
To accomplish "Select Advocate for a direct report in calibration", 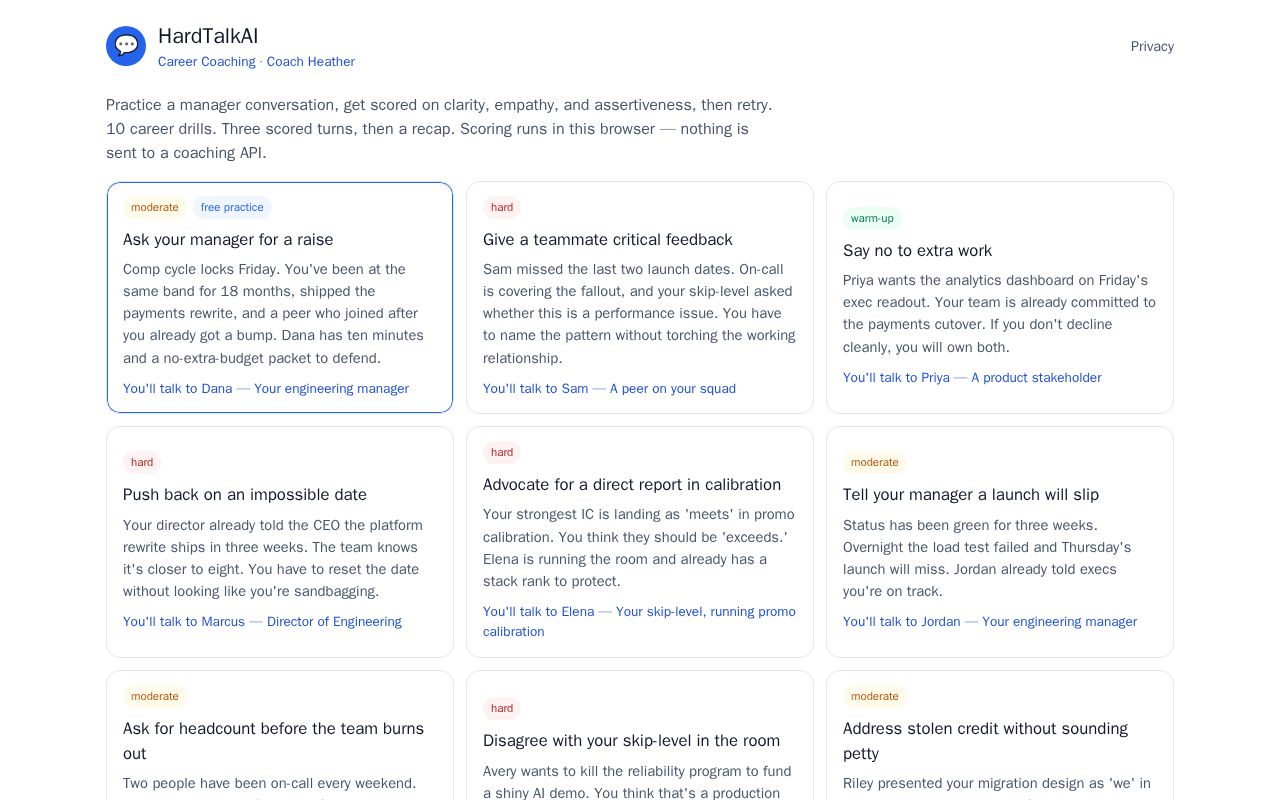I will (x=640, y=542).
